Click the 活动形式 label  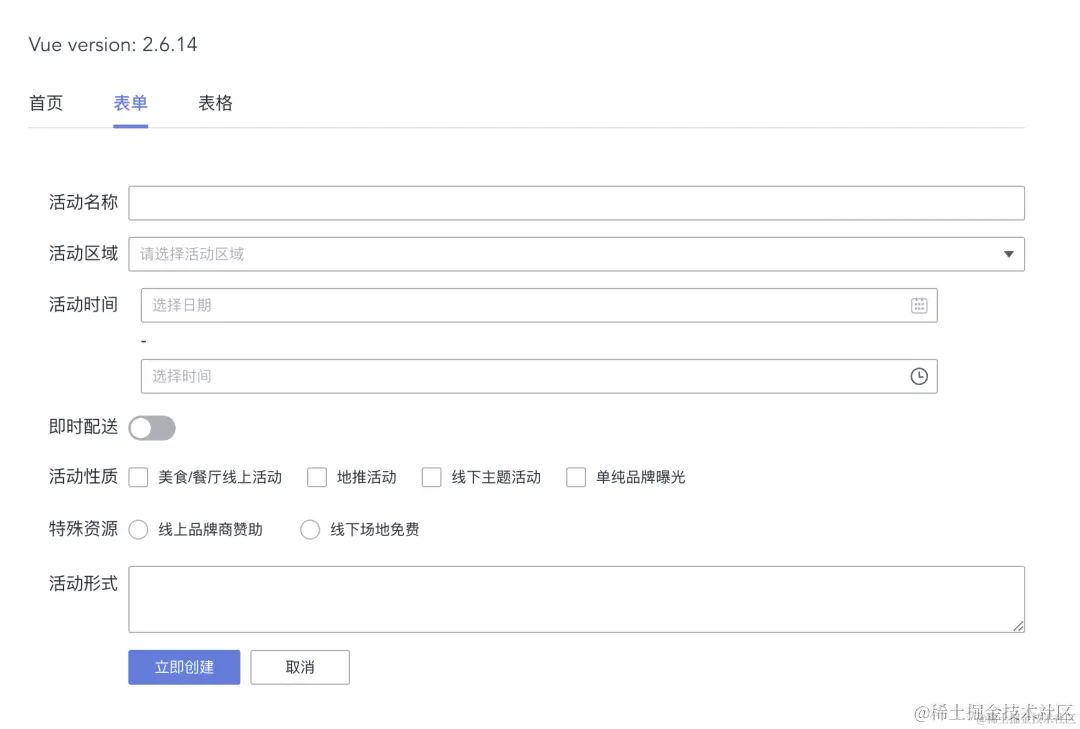[x=83, y=584]
